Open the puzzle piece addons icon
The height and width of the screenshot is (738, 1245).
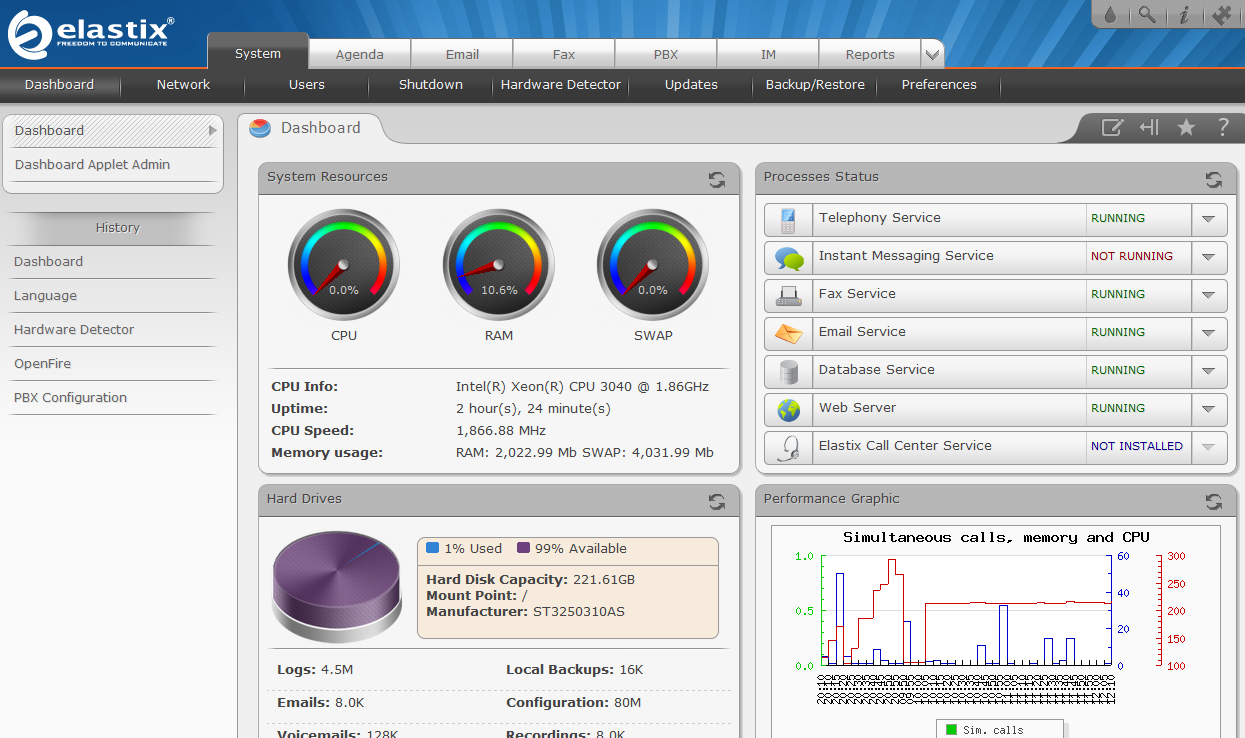[1221, 15]
